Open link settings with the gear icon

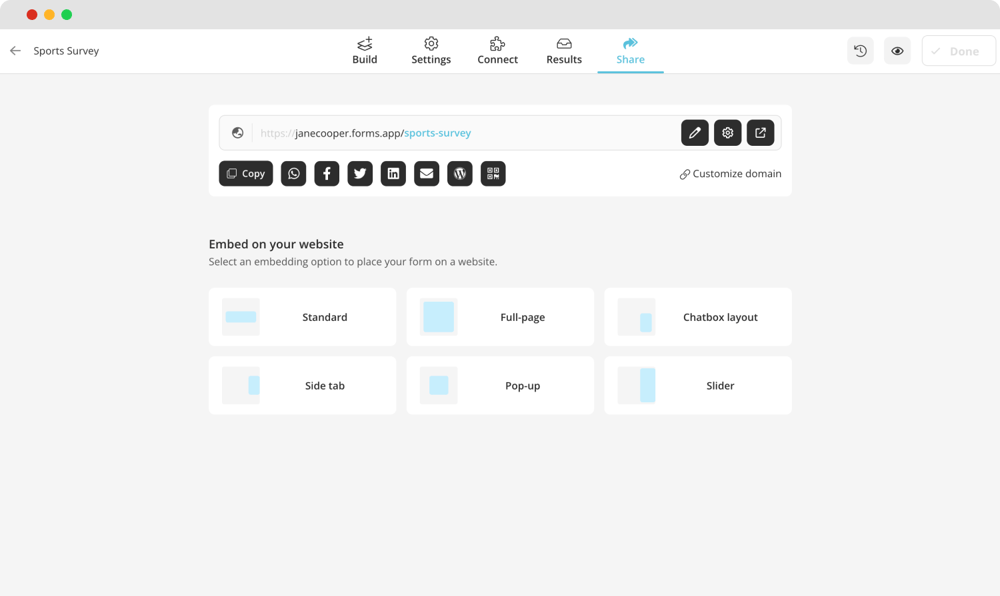tap(727, 132)
